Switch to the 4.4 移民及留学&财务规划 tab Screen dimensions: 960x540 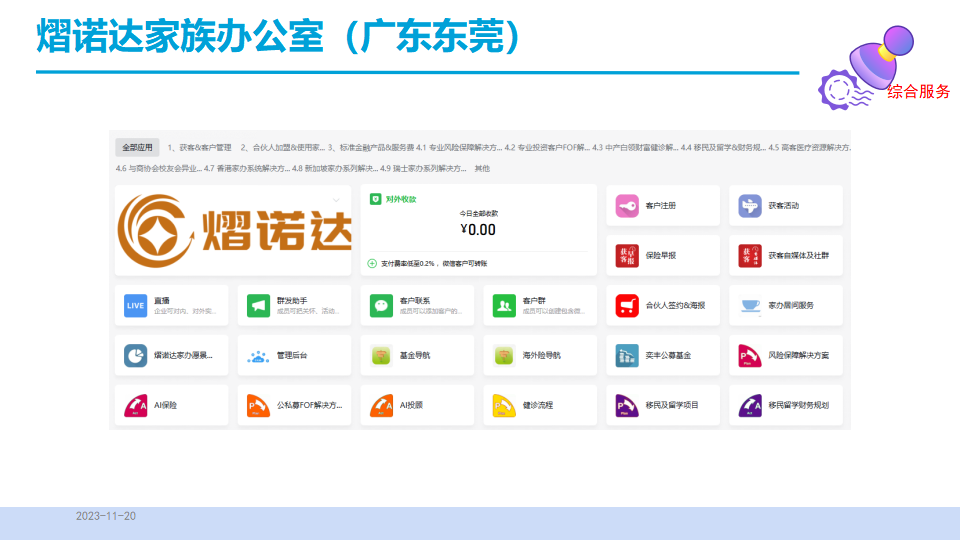[x=723, y=148]
